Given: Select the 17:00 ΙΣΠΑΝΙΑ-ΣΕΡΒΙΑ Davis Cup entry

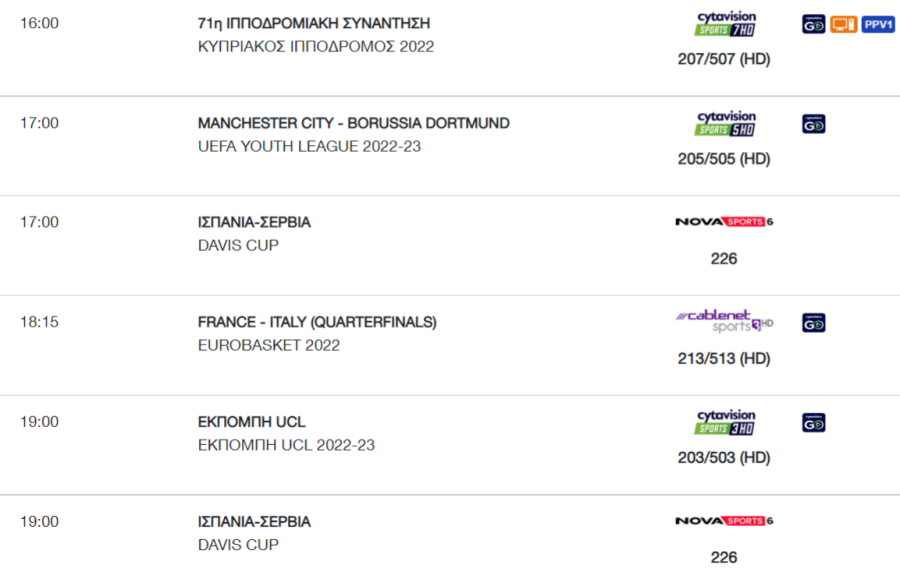Looking at the screenshot, I should point(254,223).
